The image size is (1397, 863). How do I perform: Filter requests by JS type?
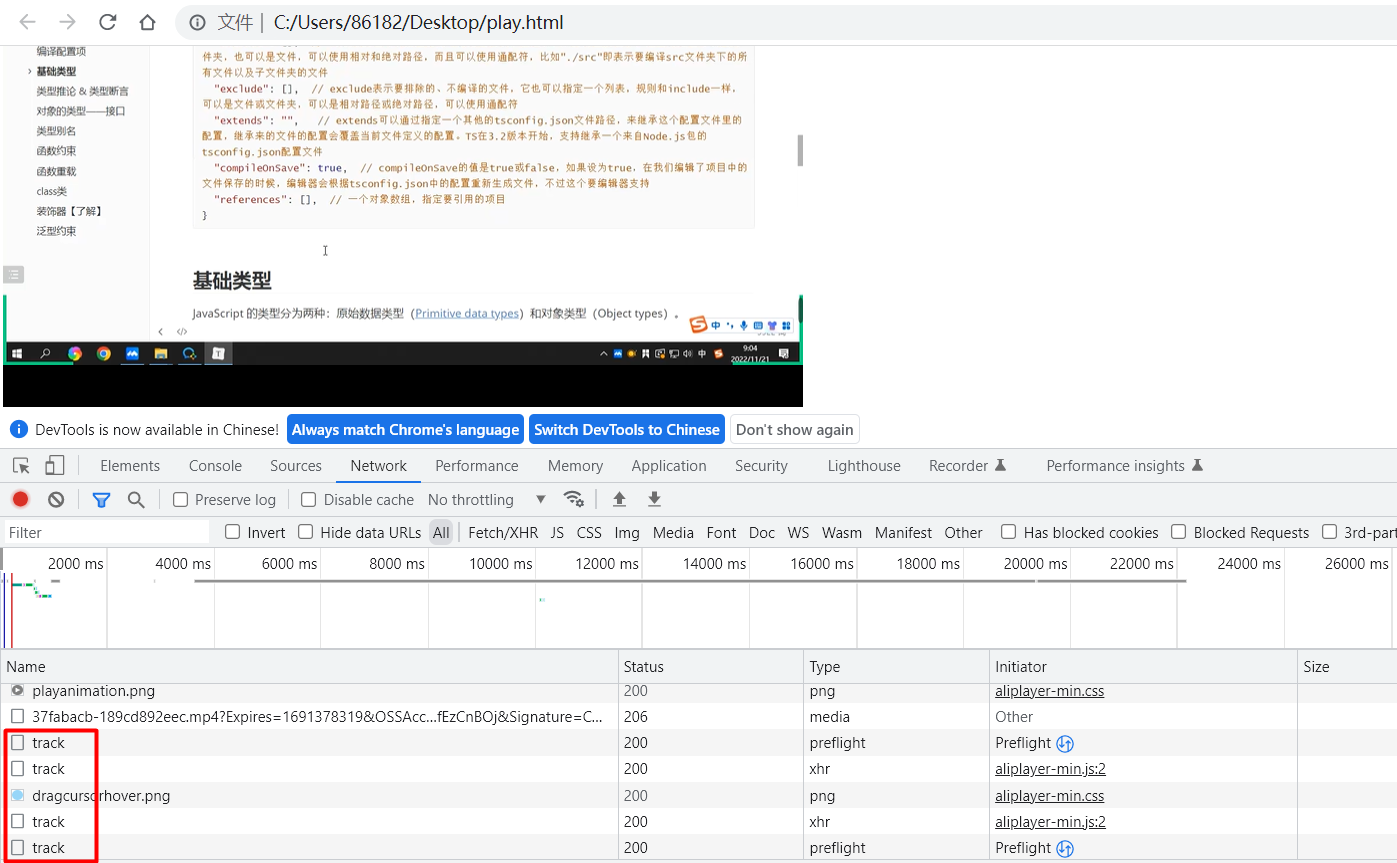tap(557, 532)
